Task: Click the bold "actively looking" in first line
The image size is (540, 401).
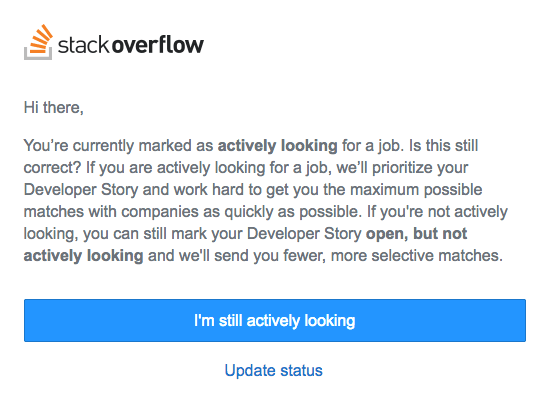Action: 278,146
